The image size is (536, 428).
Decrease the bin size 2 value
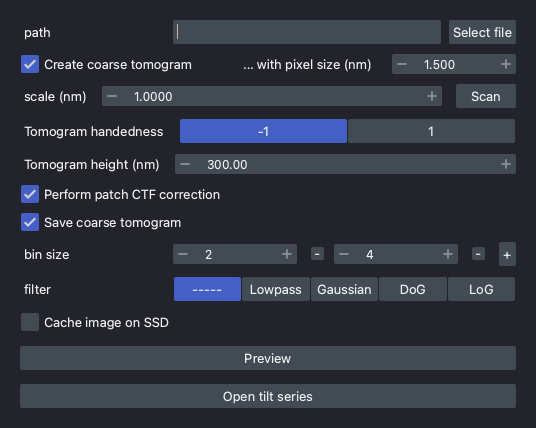click(183, 254)
